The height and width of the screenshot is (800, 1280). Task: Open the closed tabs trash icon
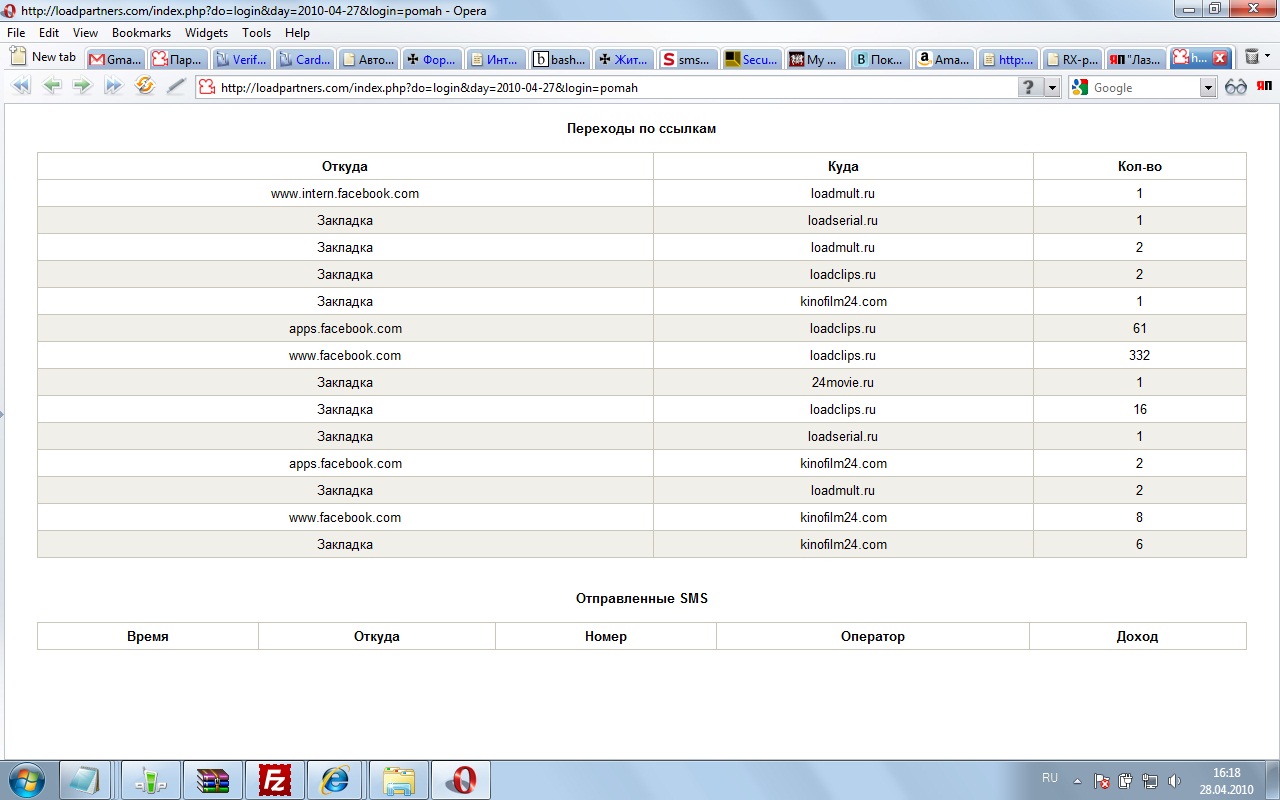[x=1251, y=58]
